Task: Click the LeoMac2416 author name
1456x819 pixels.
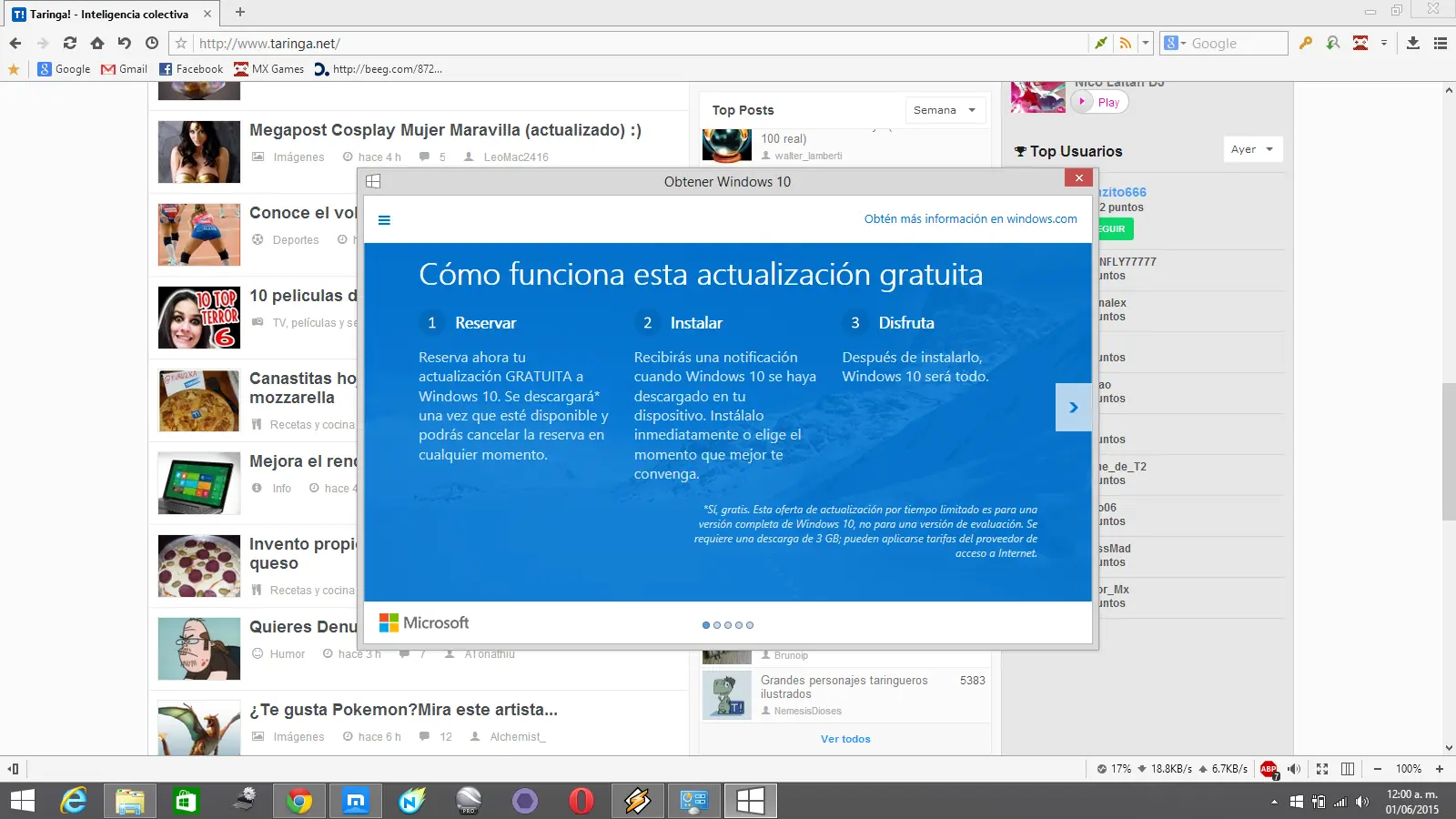Action: click(516, 157)
